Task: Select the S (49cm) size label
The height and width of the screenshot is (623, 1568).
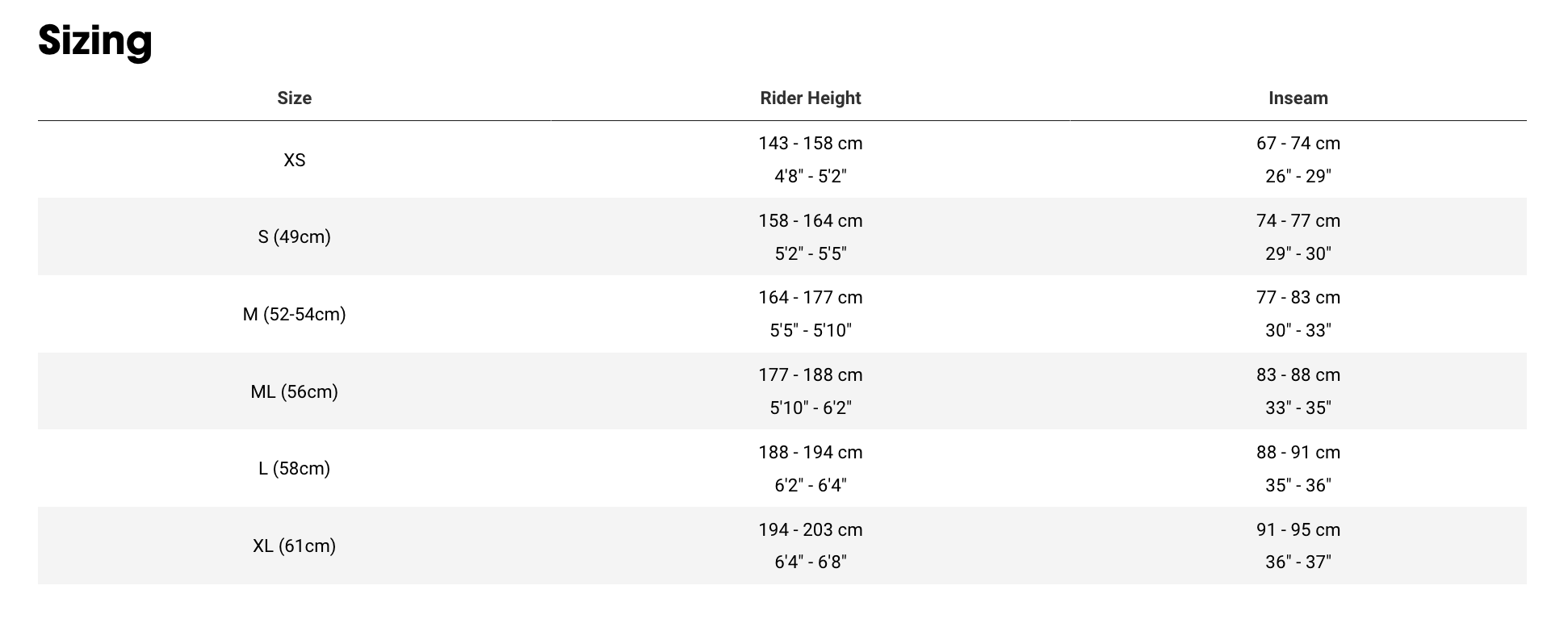Action: (294, 237)
